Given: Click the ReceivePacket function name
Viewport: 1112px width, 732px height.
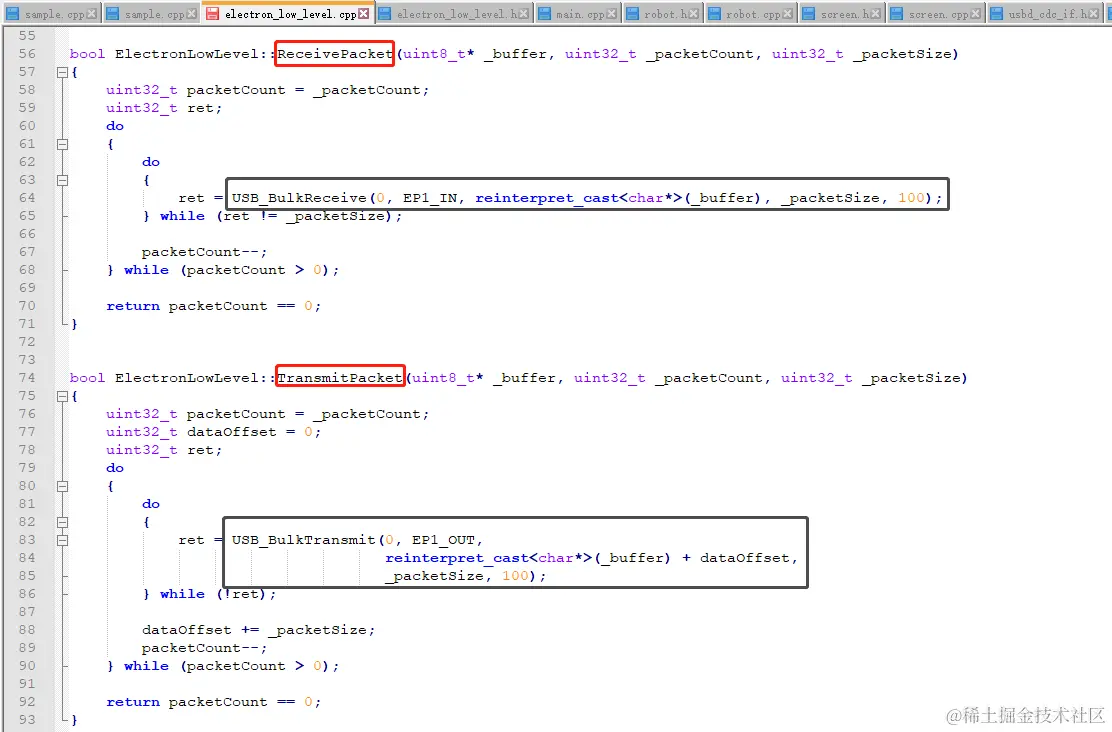Looking at the screenshot, I should point(335,54).
